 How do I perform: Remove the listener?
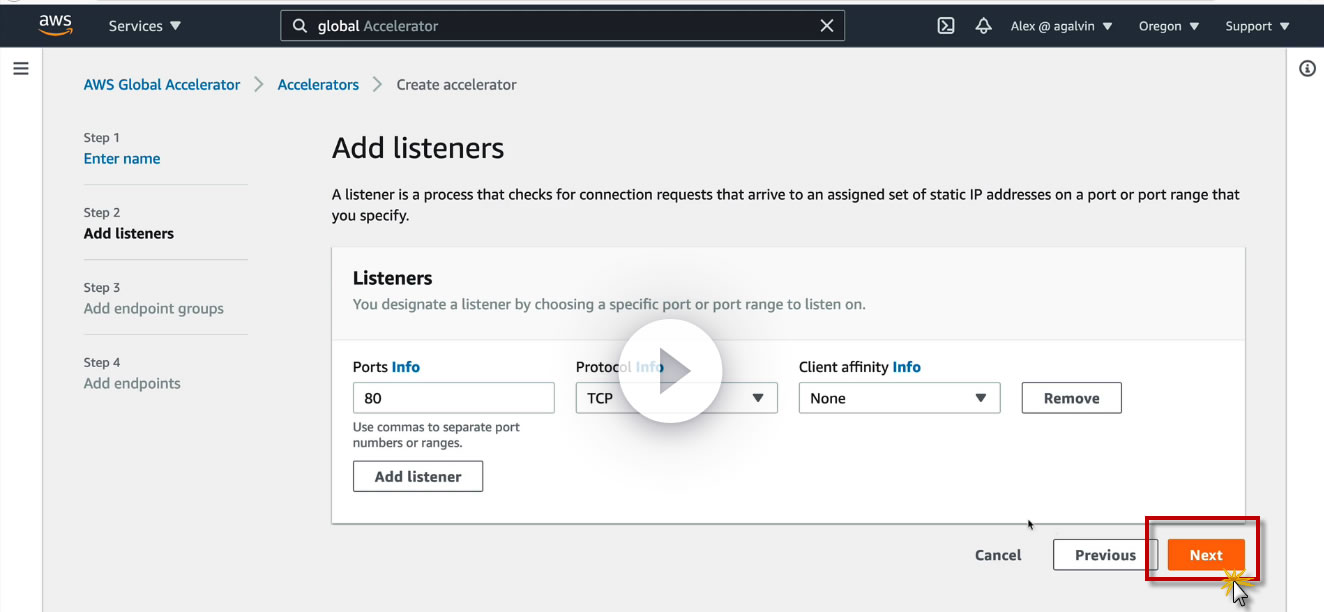[x=1072, y=398]
